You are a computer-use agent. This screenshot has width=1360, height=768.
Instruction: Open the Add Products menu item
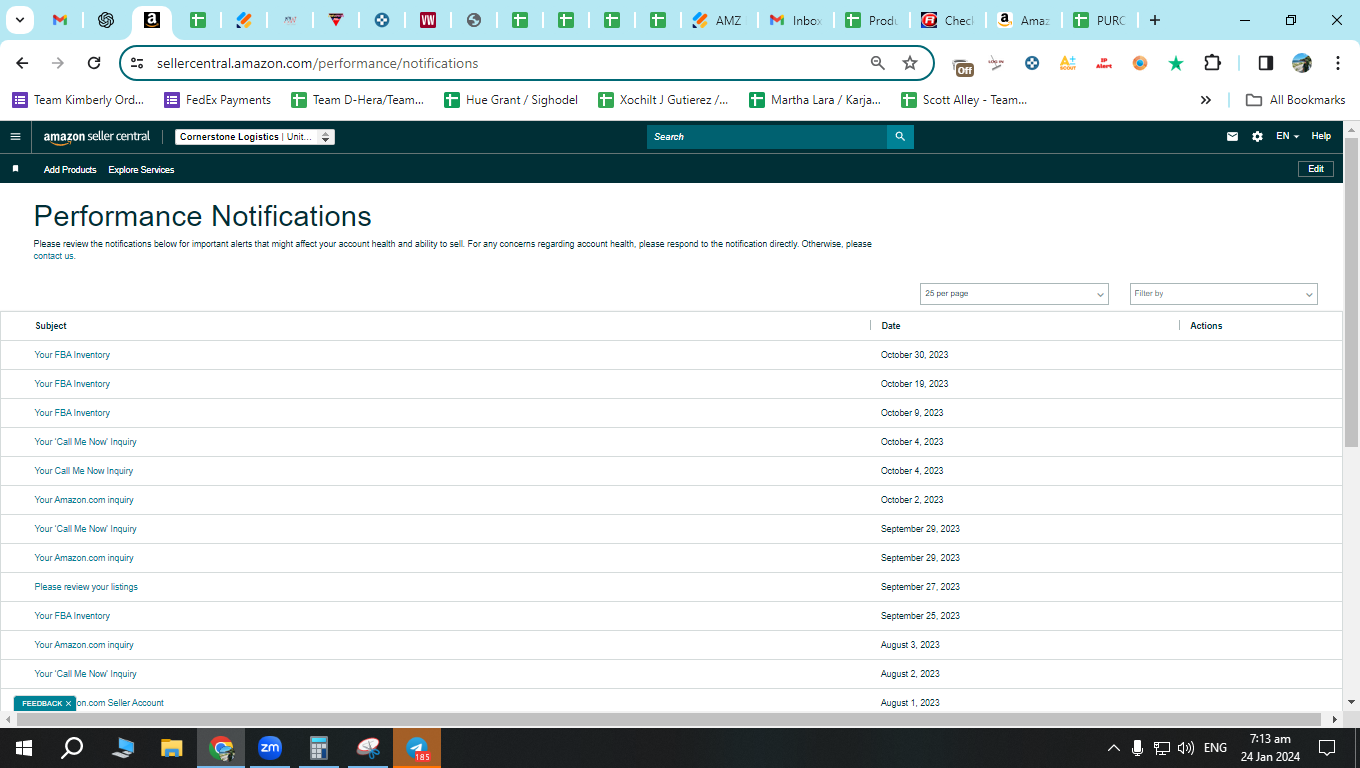pos(70,170)
